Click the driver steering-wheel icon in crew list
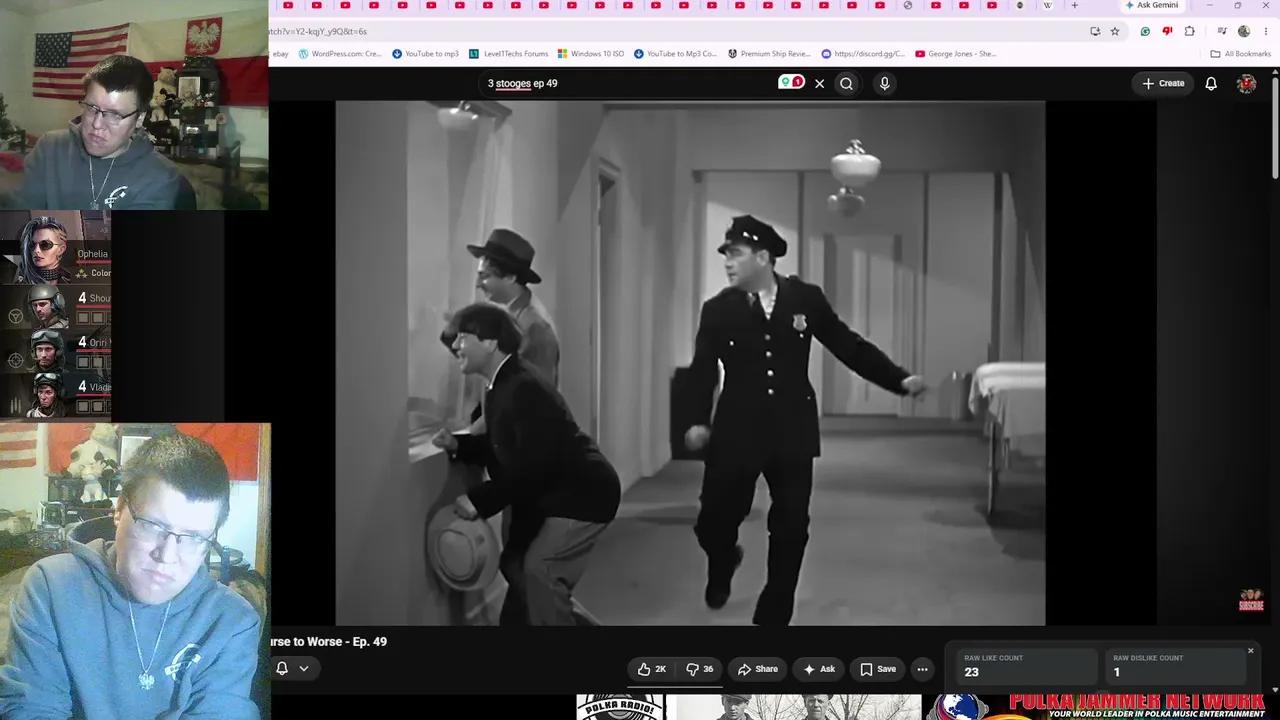 click(x=15, y=316)
